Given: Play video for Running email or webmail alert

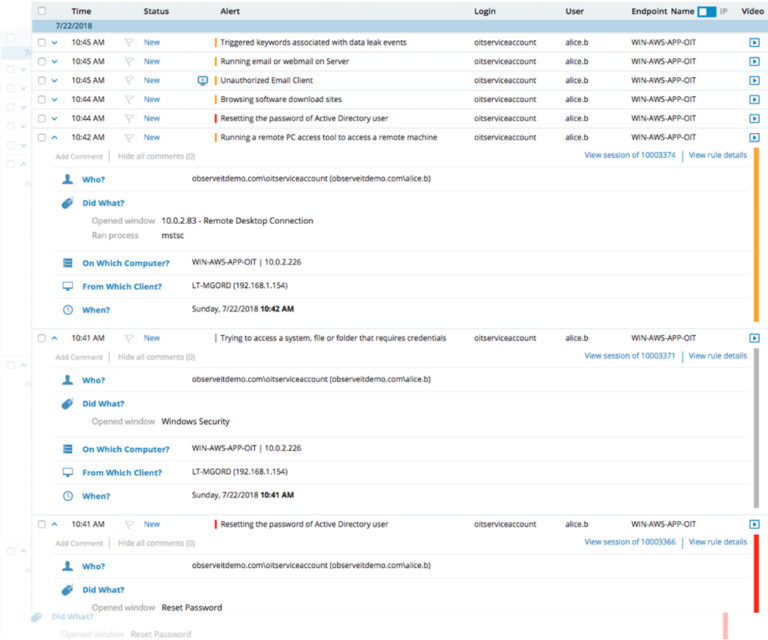Looking at the screenshot, I should click(754, 61).
